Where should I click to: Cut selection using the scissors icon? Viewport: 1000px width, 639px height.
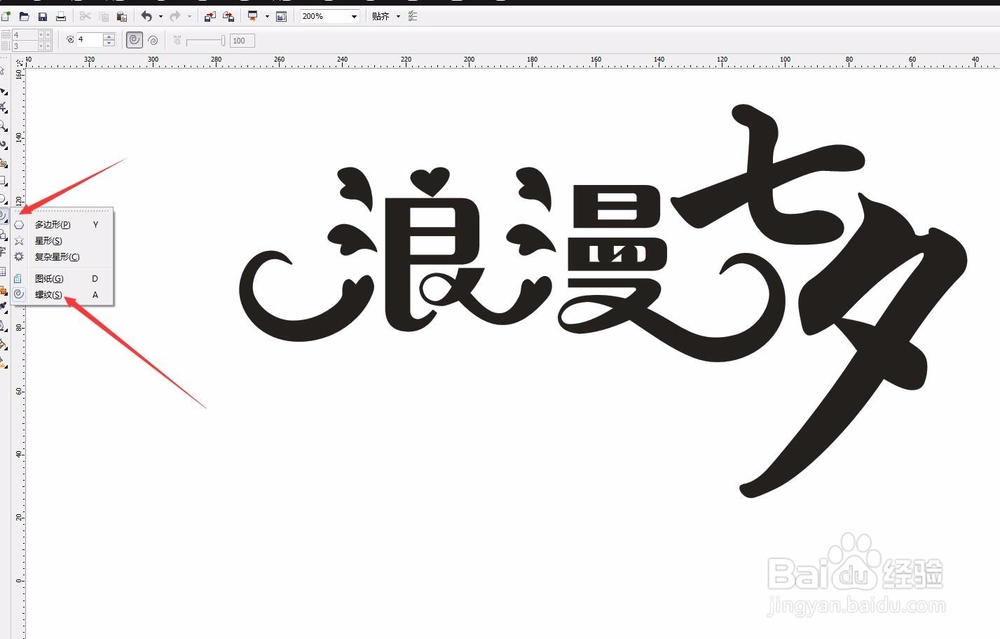point(83,15)
